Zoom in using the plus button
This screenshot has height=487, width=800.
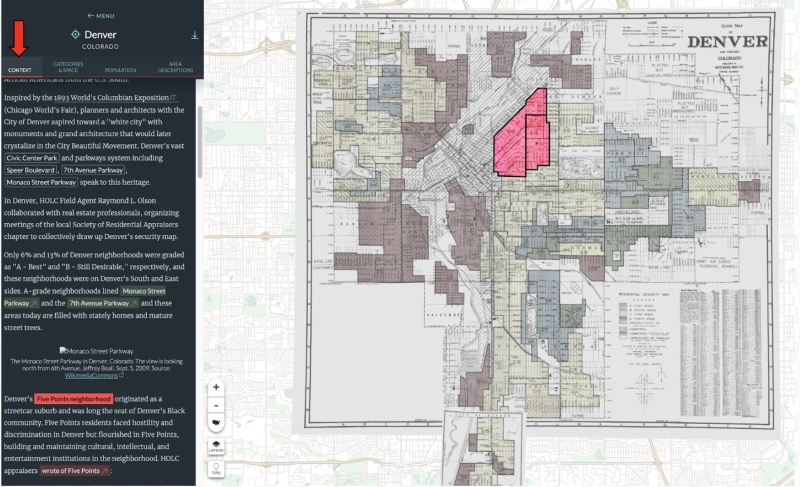pos(216,387)
